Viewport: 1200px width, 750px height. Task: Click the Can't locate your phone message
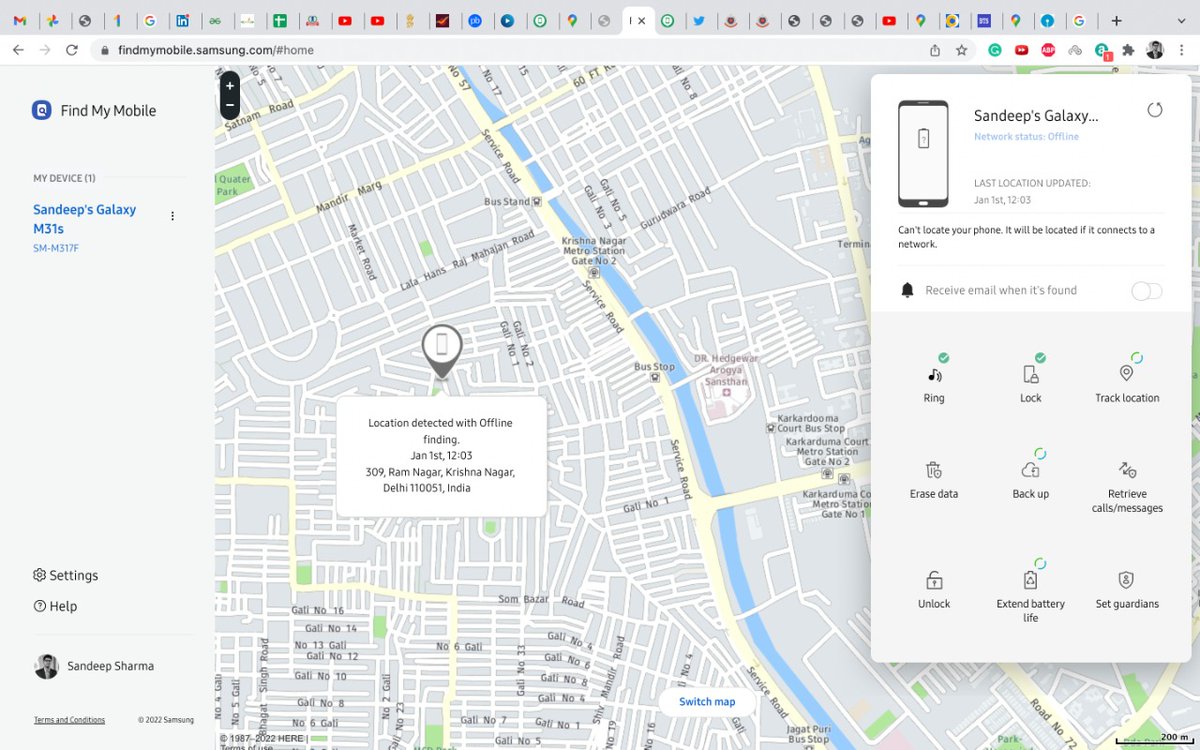tap(1026, 237)
